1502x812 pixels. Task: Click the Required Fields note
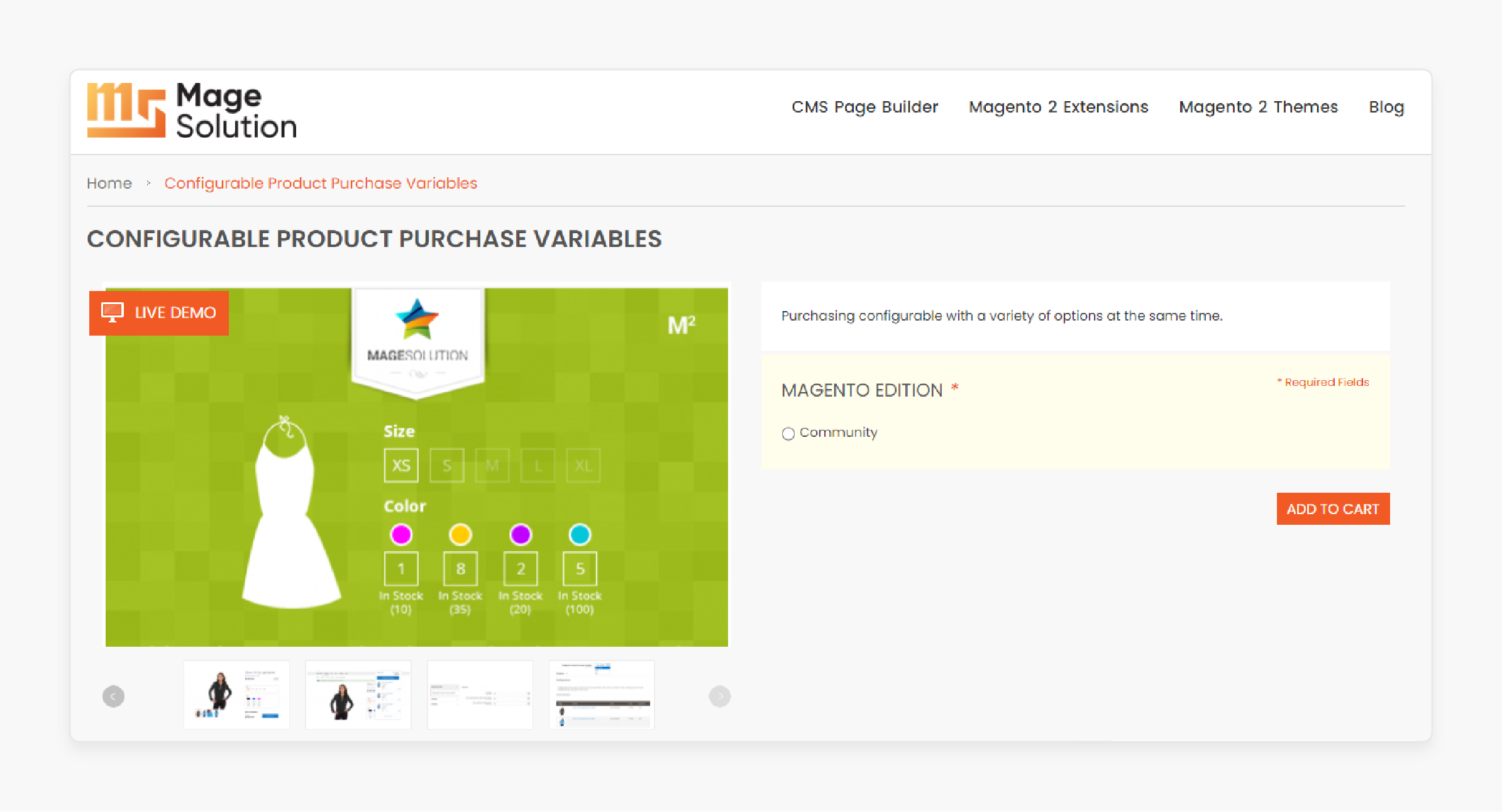point(1323,382)
